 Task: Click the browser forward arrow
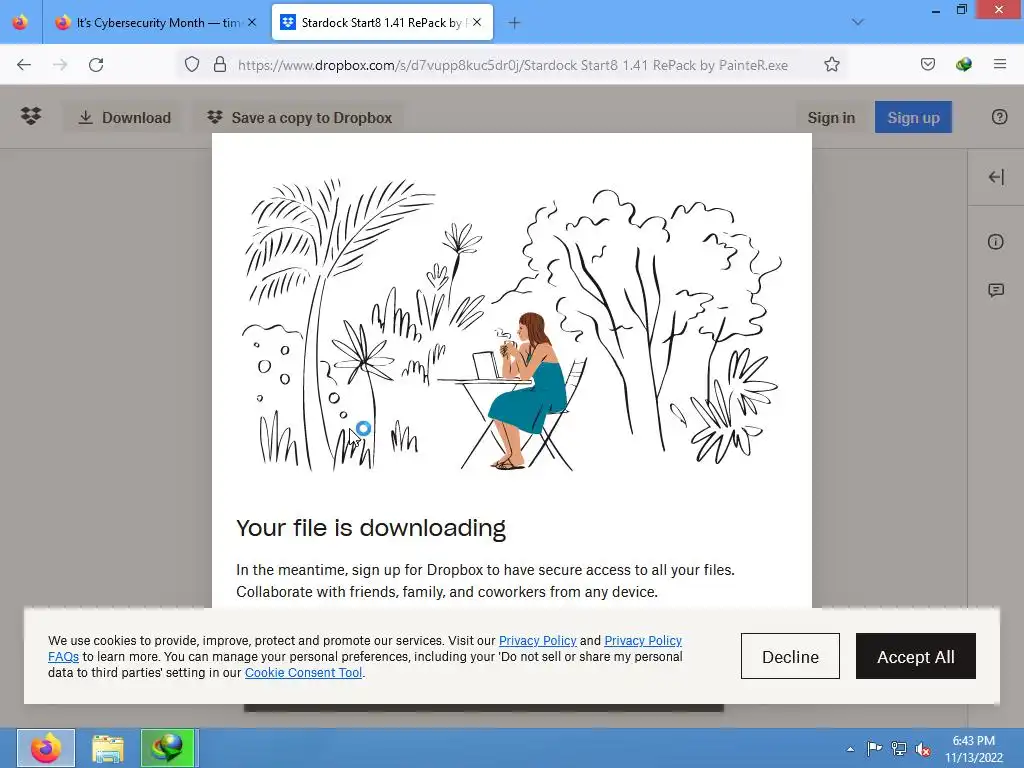60,65
